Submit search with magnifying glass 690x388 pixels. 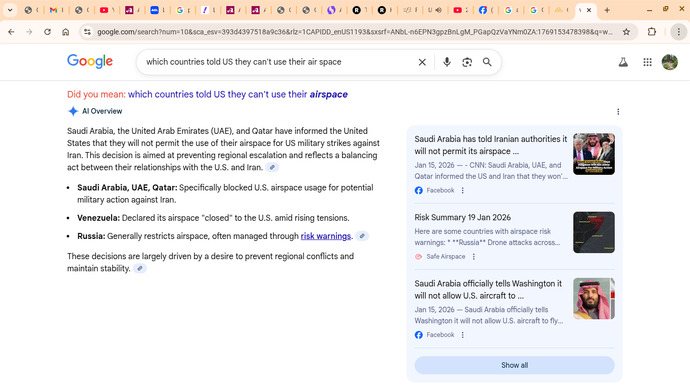[487, 62]
